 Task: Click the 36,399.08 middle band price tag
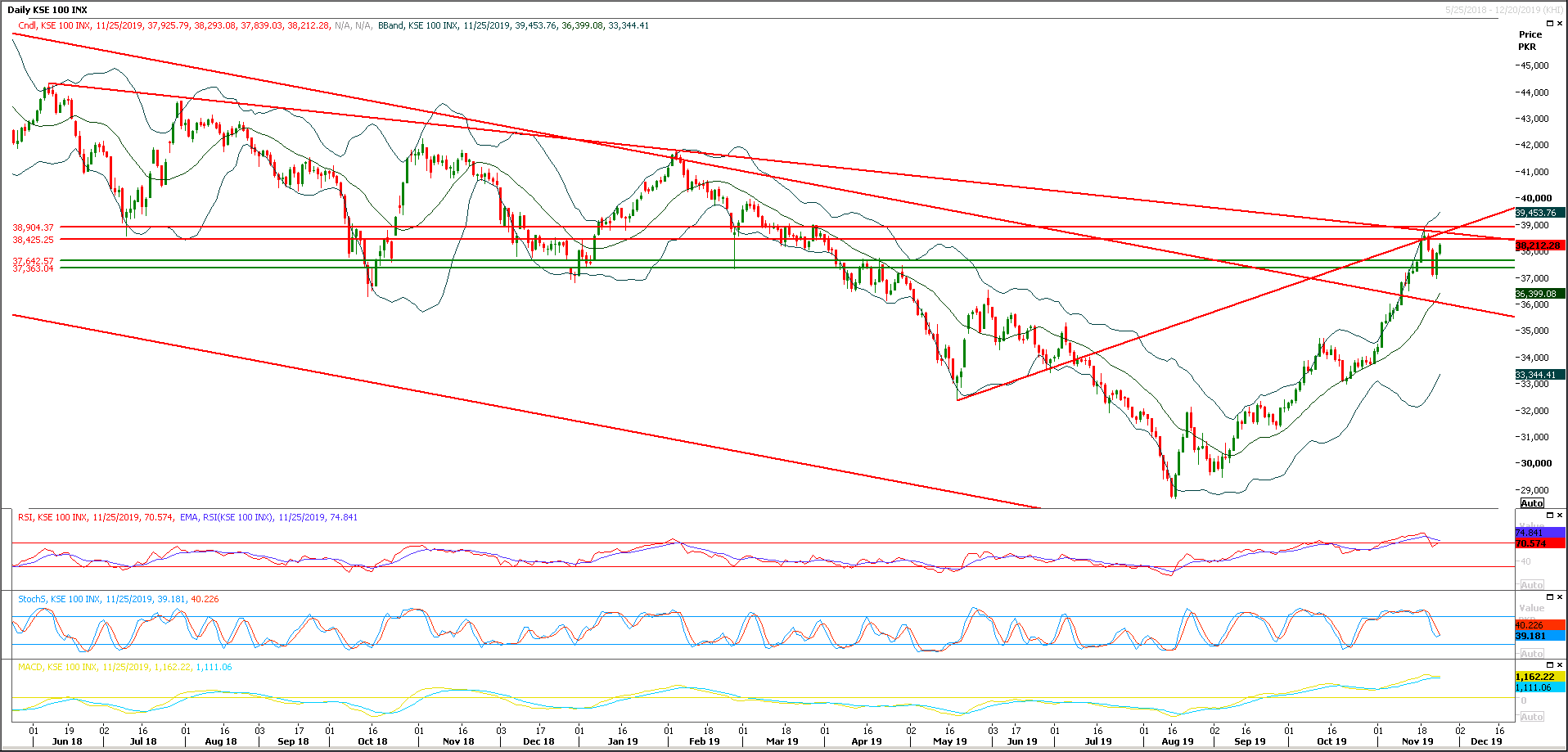1540,294
